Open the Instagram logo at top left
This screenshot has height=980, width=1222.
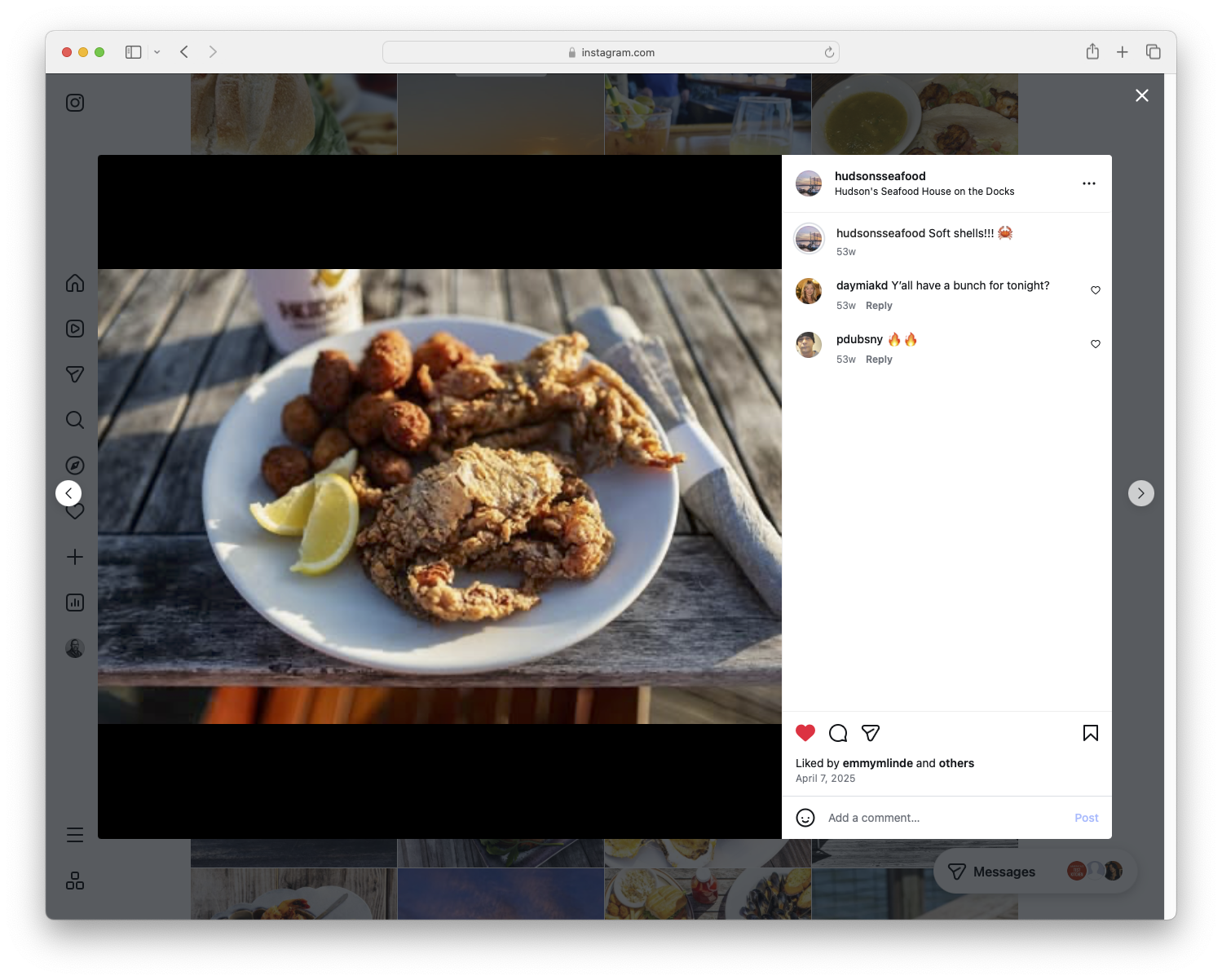tap(74, 103)
